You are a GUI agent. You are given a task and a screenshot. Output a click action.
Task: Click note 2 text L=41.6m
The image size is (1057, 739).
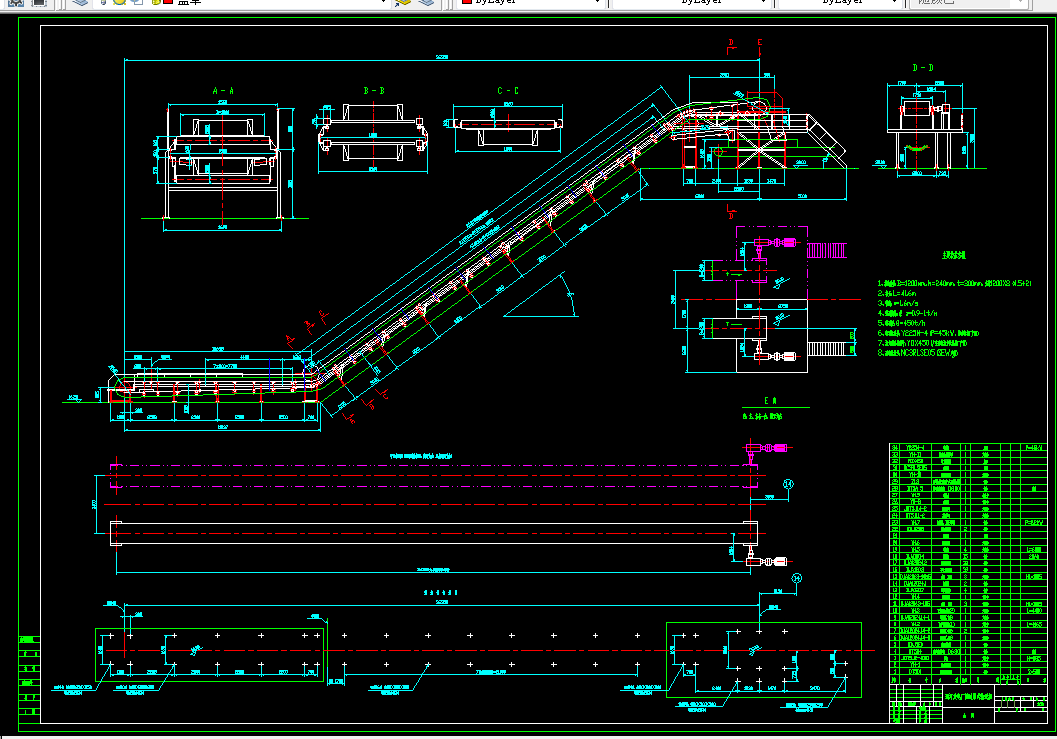point(897,293)
